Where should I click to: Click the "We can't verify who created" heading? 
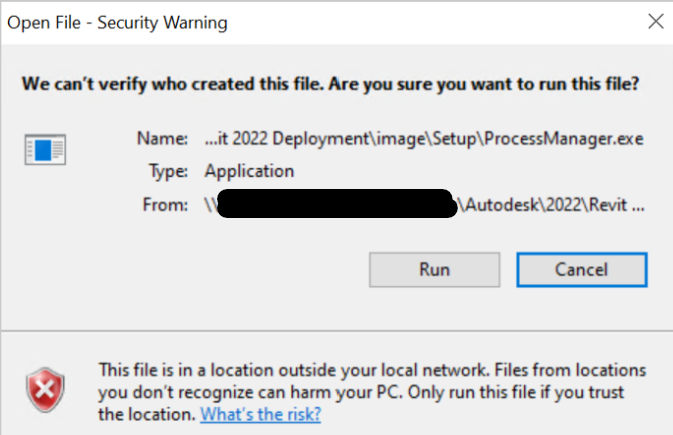pos(179,84)
